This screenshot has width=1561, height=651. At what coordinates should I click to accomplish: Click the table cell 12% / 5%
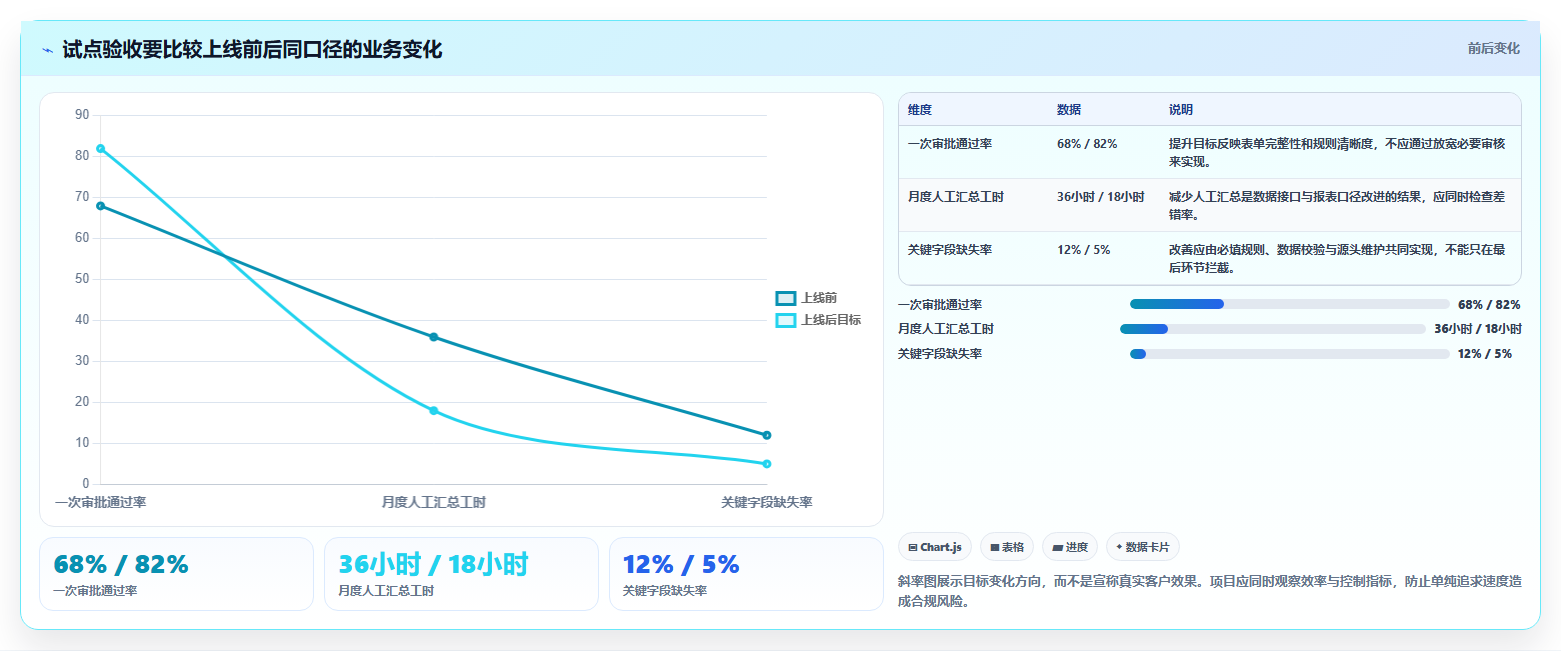[1083, 250]
